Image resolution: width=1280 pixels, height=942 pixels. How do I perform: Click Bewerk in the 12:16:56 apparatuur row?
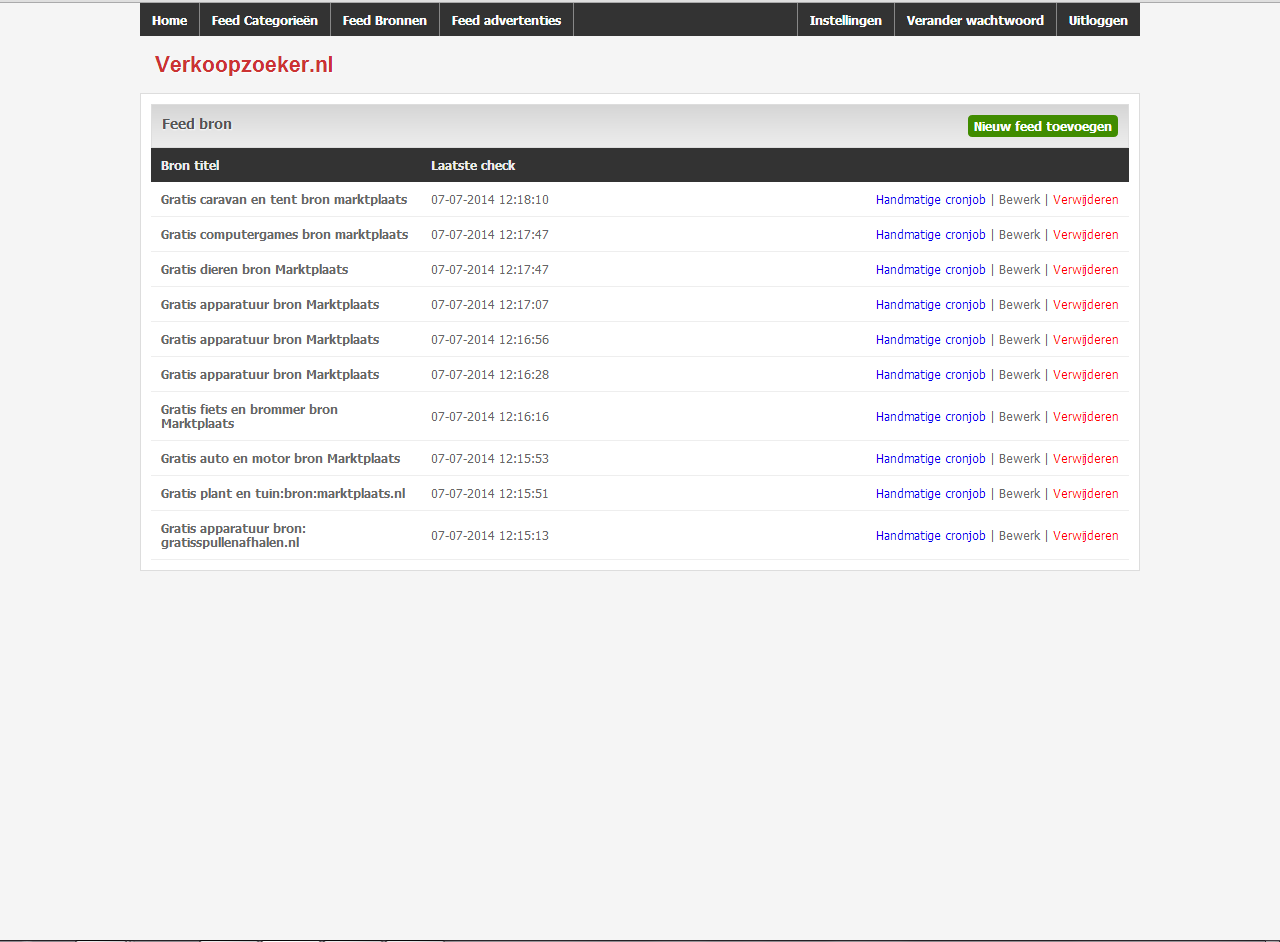point(1020,340)
